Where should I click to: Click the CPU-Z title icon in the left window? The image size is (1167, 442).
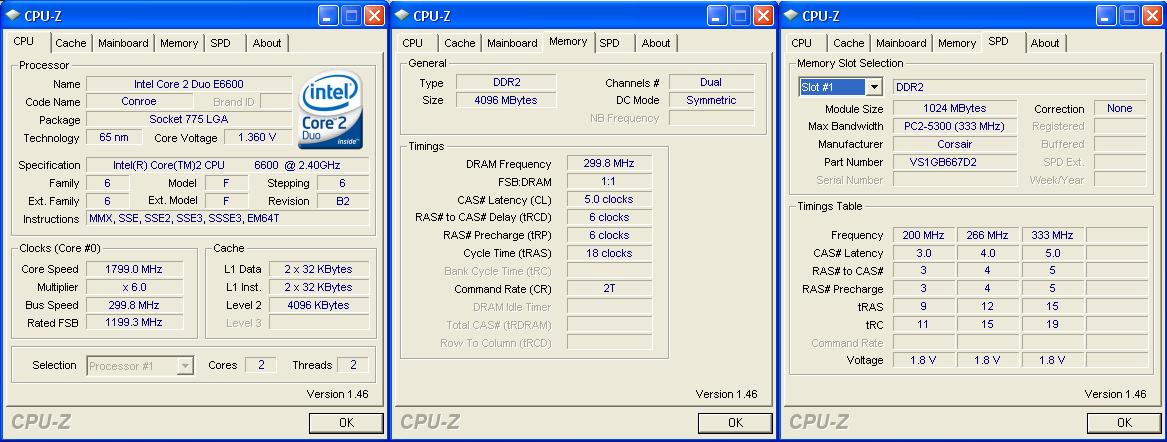point(11,15)
